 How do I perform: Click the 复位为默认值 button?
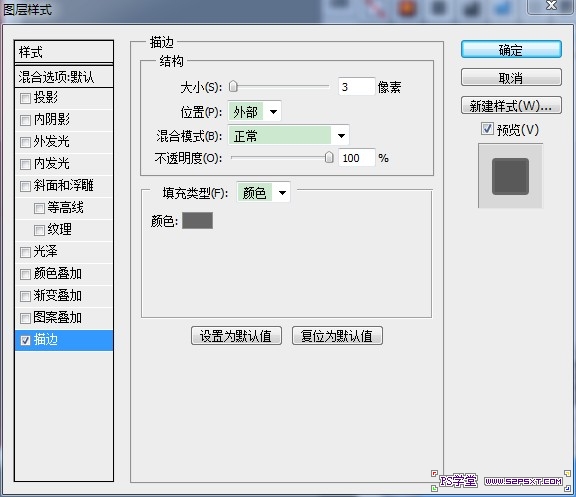click(337, 336)
